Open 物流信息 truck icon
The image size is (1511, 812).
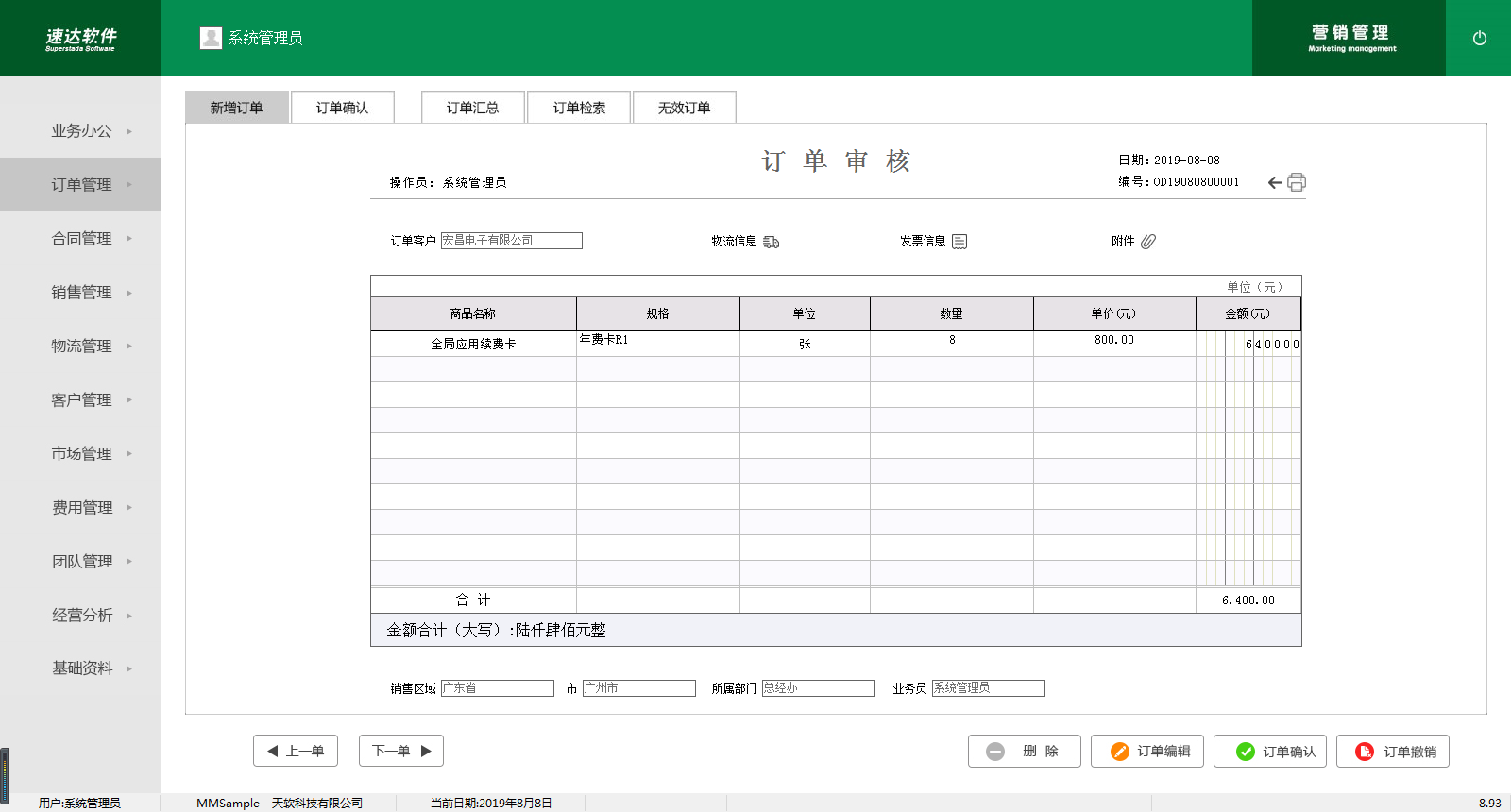[x=772, y=242]
